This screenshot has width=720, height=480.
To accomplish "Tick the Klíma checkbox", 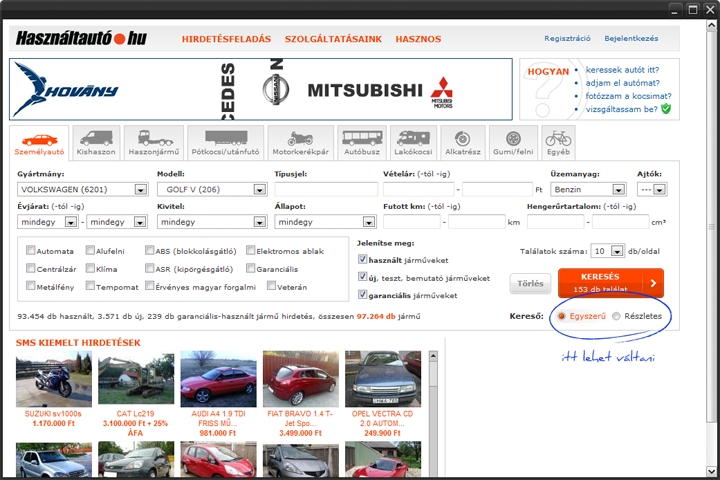I will [91, 269].
